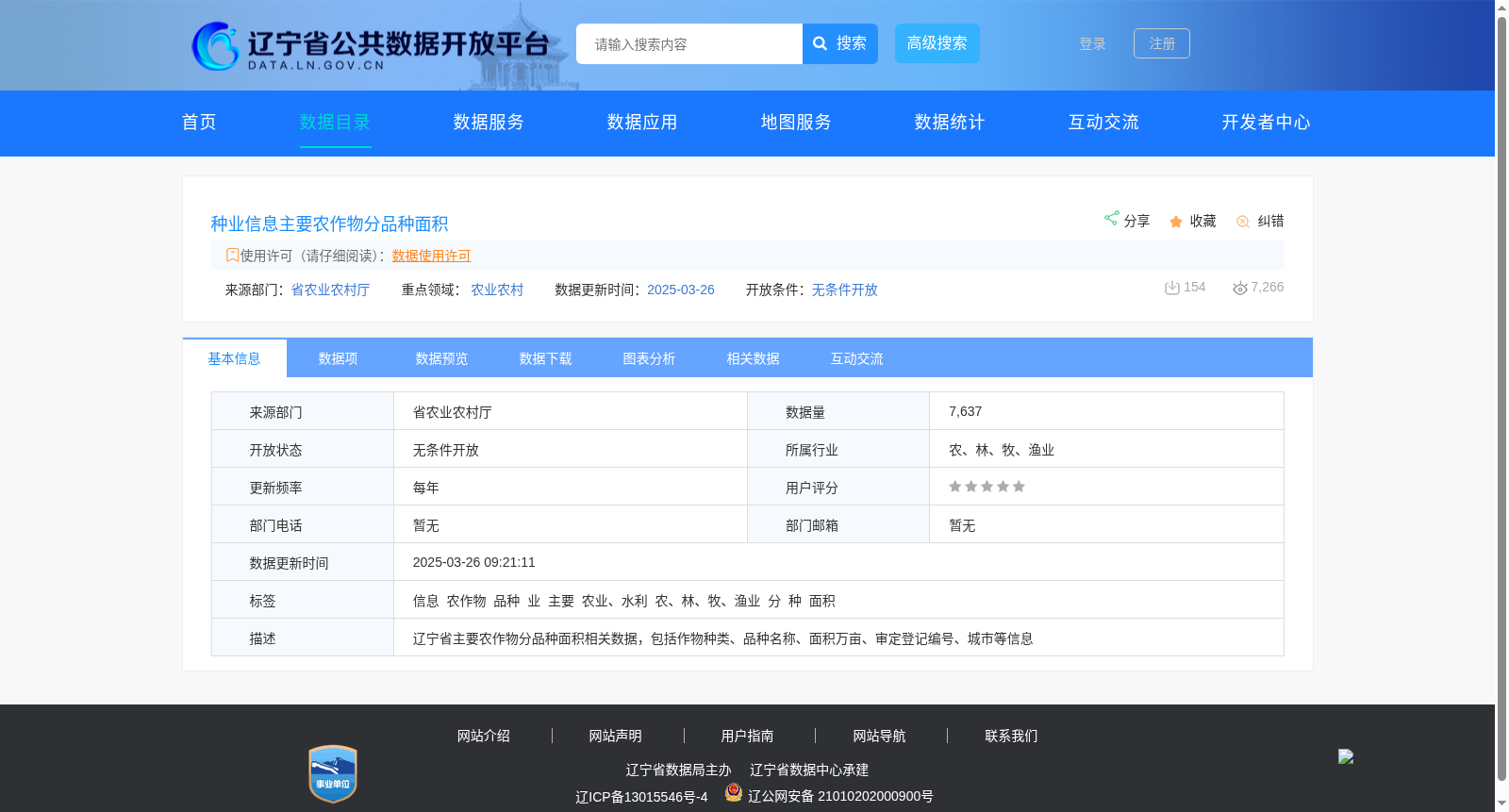Screen dimensions: 1509x812
Task: Open 网站介绍 footer link
Action: tap(484, 736)
